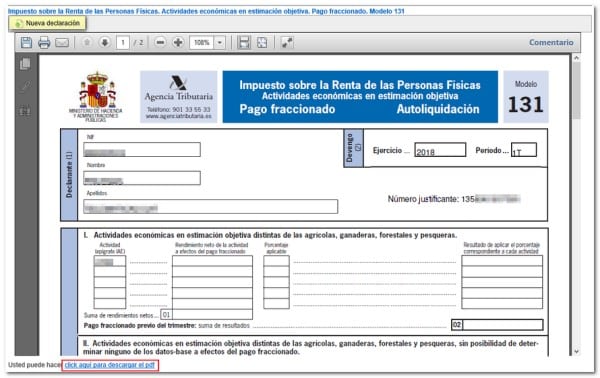Image resolution: width=600 pixels, height=378 pixels.
Task: Click the current page number field
Action: (x=123, y=42)
